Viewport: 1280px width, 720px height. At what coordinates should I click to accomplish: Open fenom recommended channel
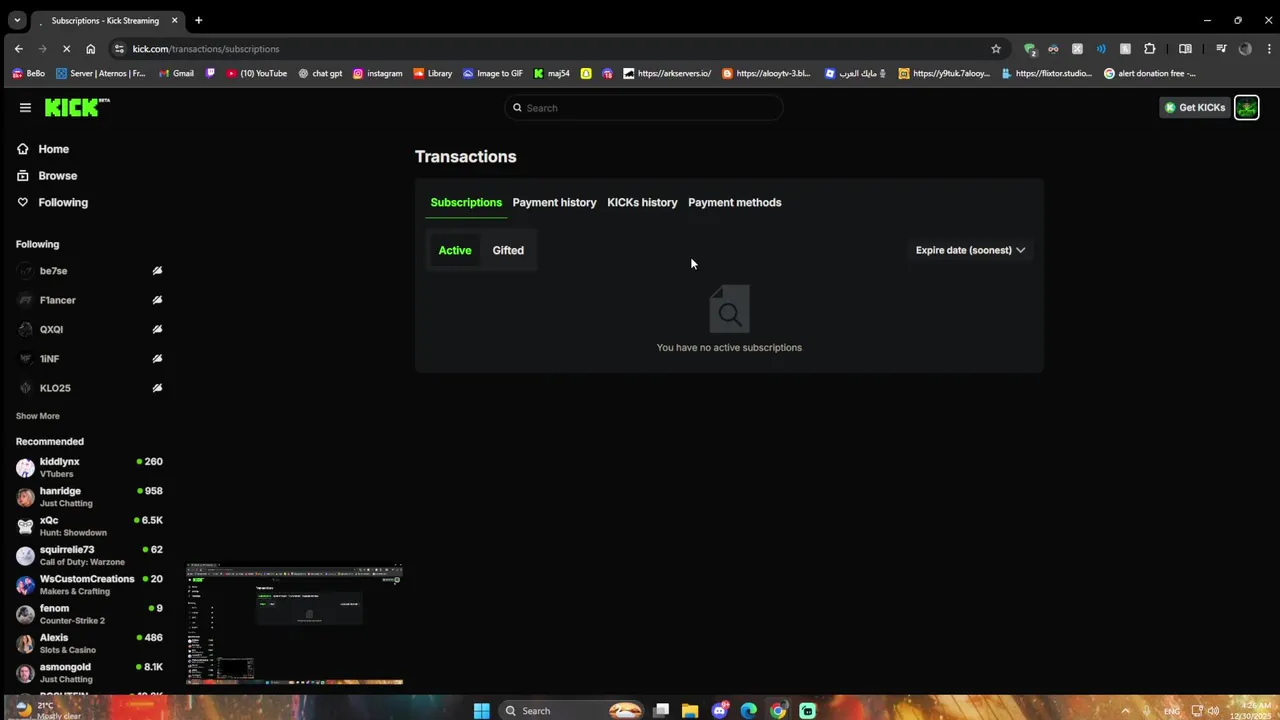[89, 614]
